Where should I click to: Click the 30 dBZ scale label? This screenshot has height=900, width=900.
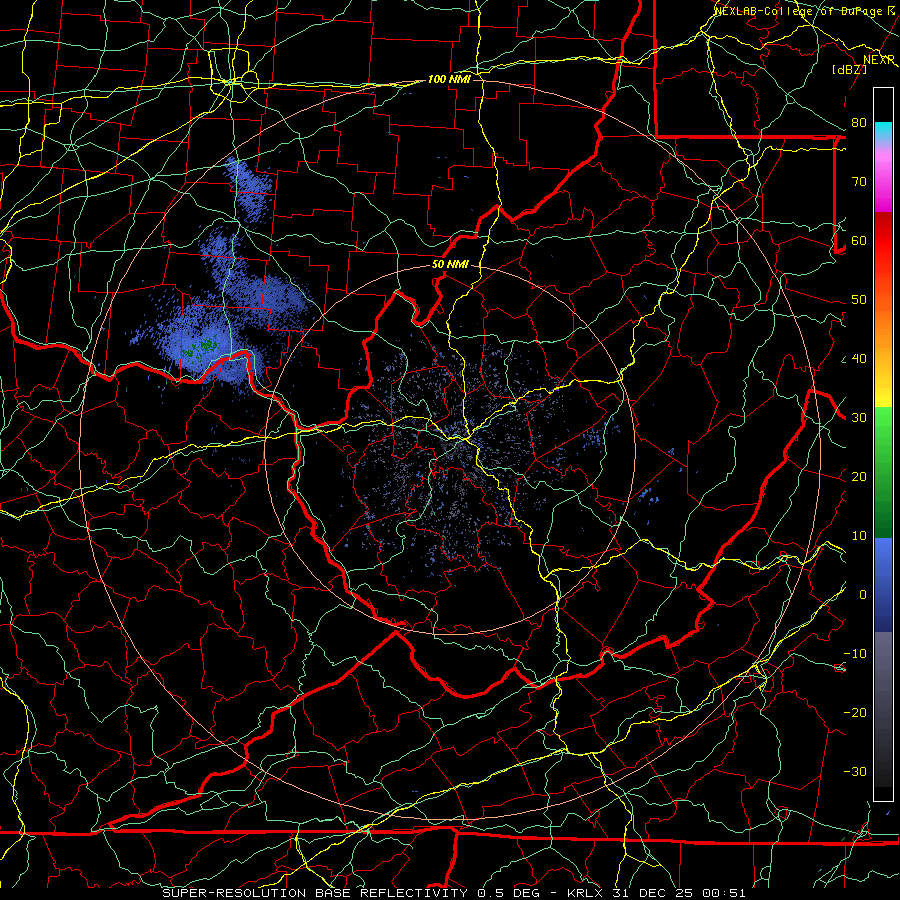pyautogui.click(x=859, y=418)
